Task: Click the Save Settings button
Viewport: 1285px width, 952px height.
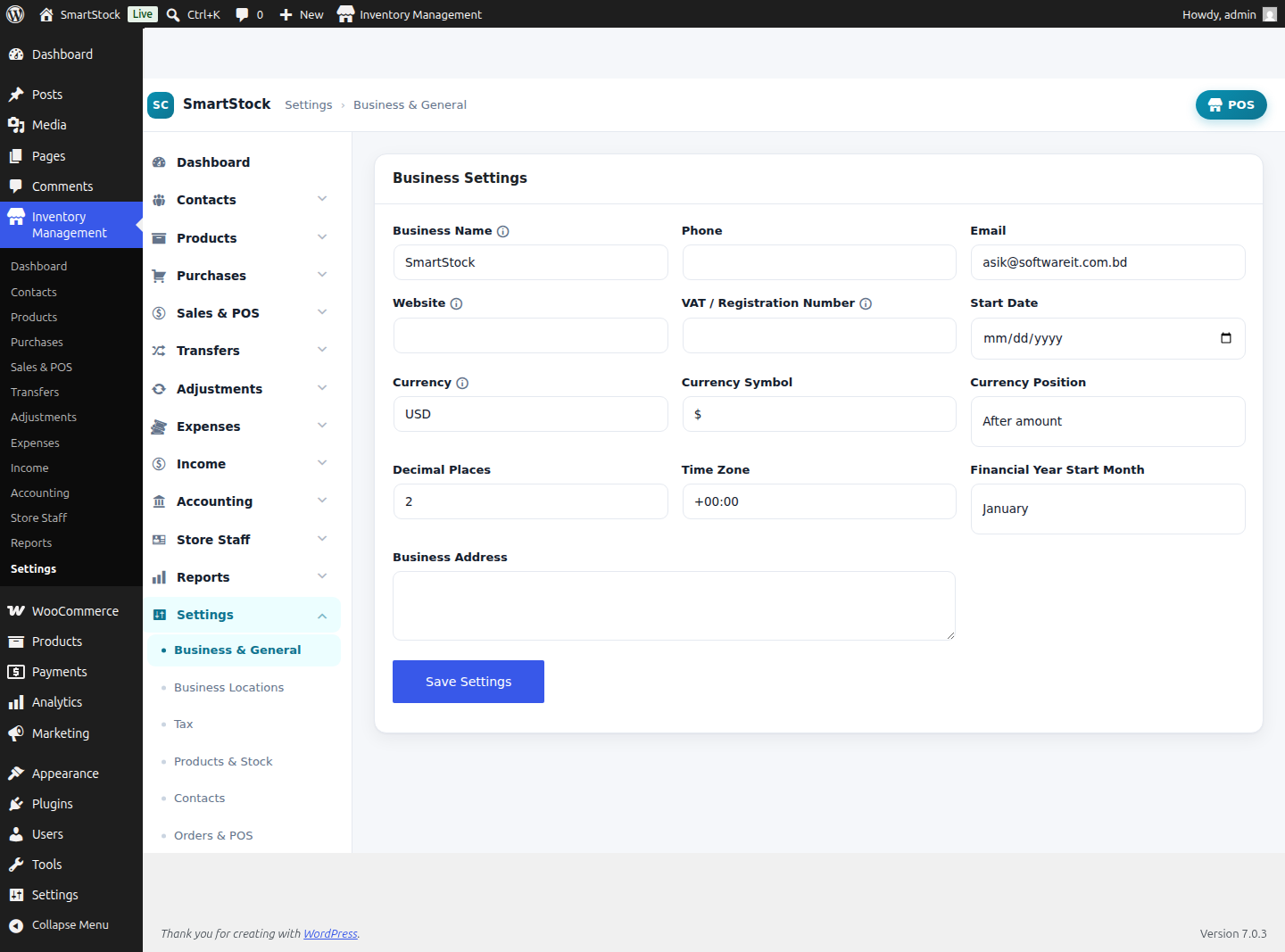Action: [468, 682]
